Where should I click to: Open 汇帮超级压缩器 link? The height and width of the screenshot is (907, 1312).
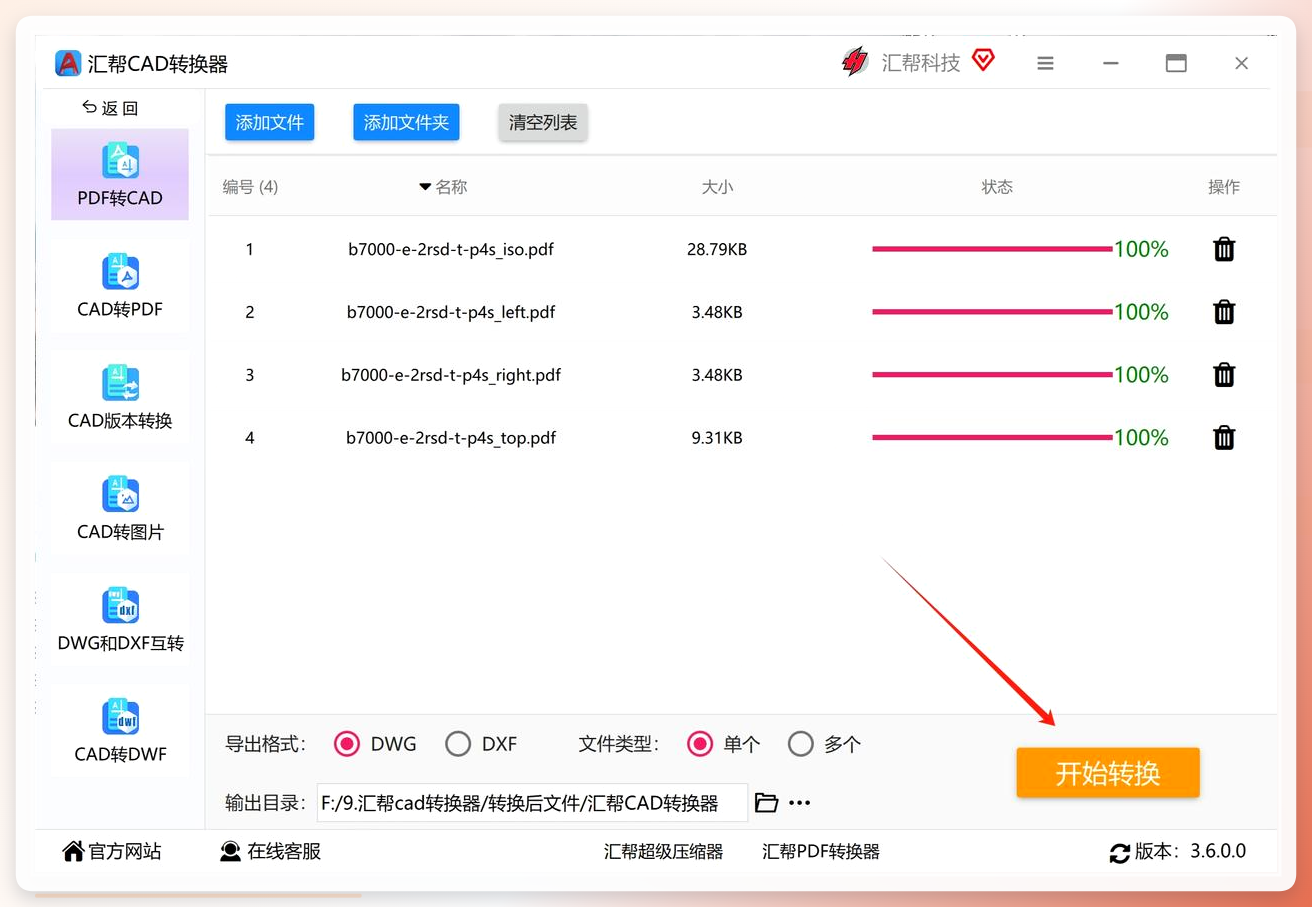(x=663, y=852)
